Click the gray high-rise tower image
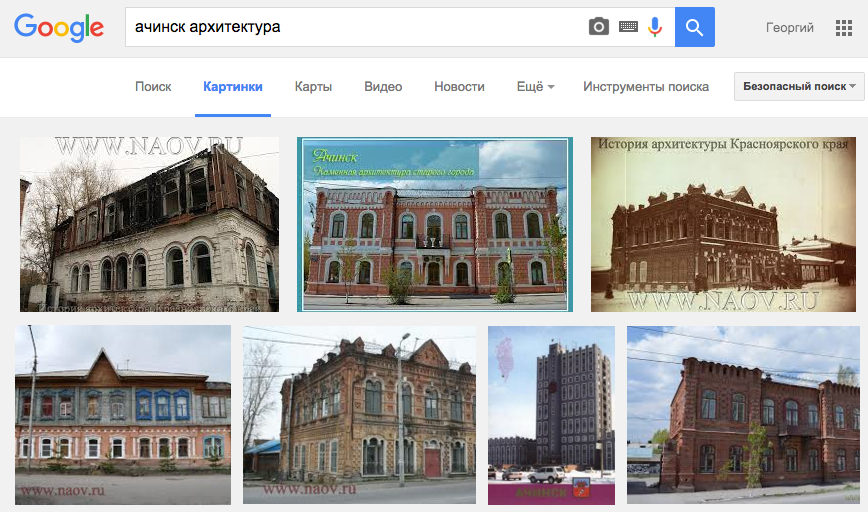Viewport: 868px width, 512px height. (x=551, y=415)
